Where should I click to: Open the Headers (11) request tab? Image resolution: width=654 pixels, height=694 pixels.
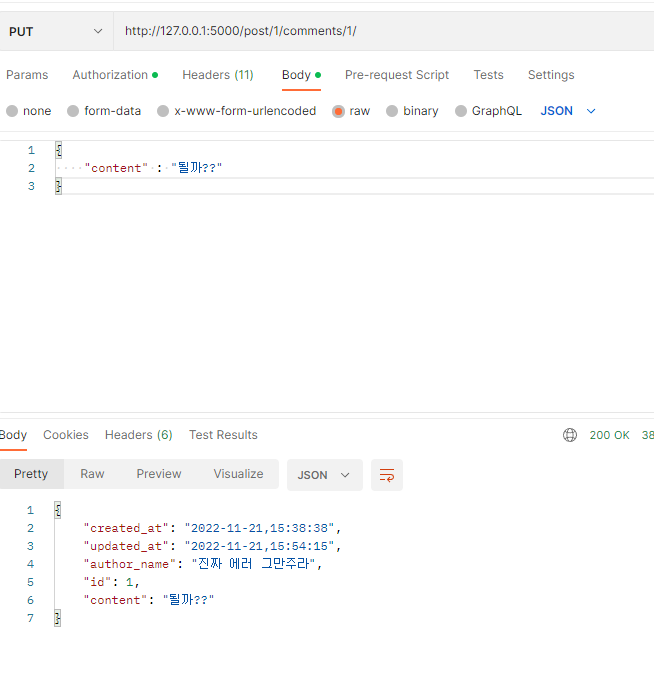218,75
